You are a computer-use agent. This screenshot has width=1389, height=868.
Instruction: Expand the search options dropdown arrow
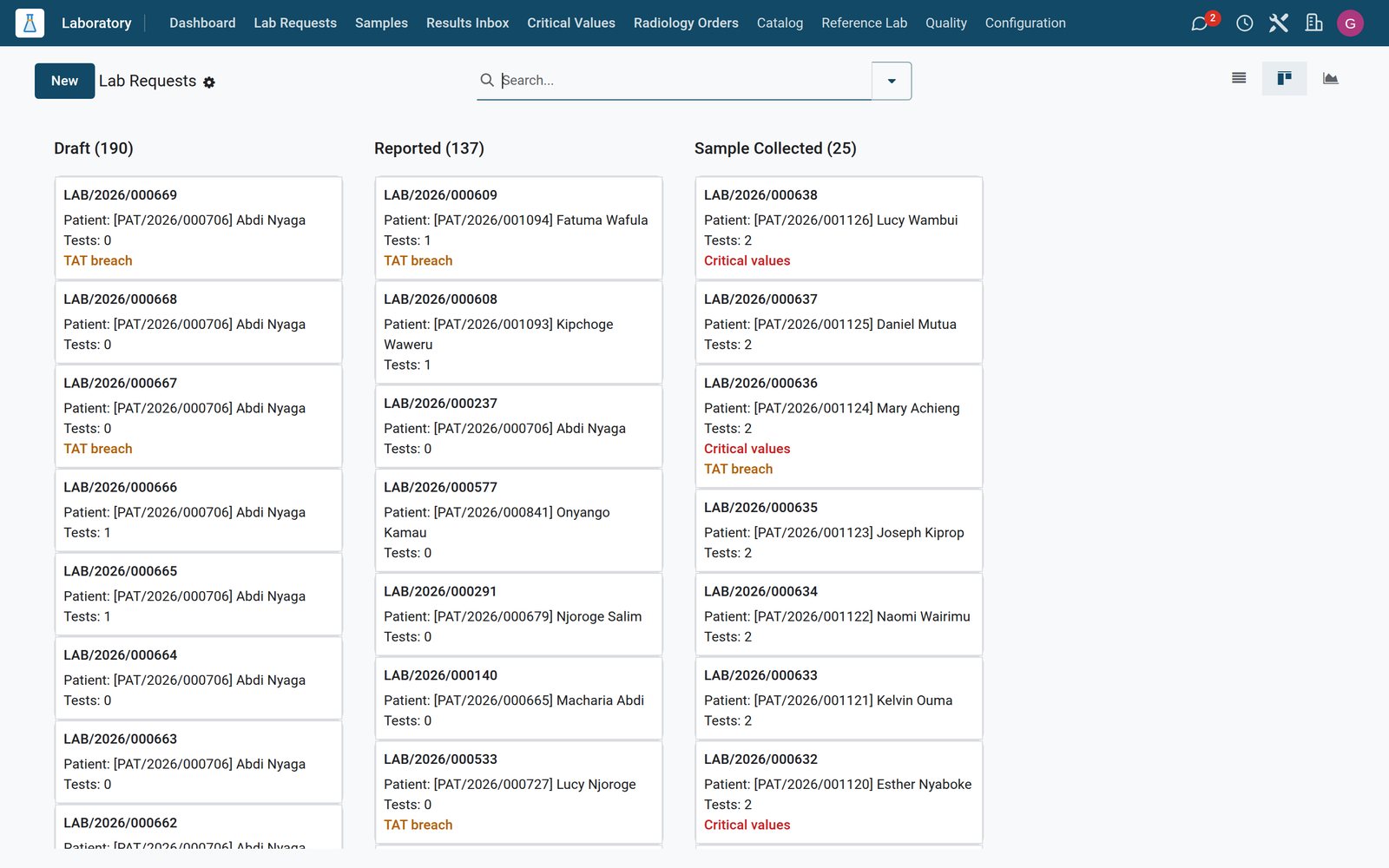click(892, 81)
